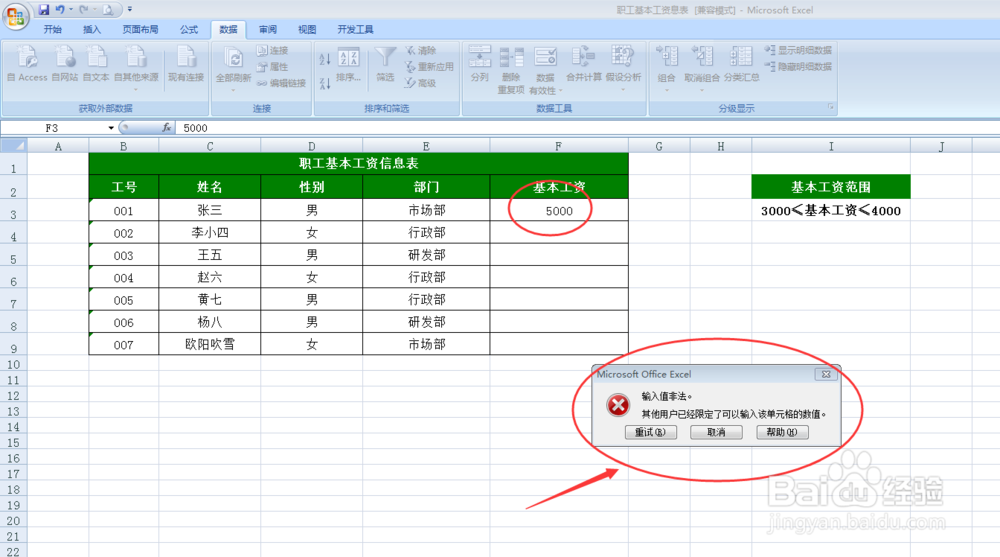Click the formula bar showing 5000

(587, 128)
